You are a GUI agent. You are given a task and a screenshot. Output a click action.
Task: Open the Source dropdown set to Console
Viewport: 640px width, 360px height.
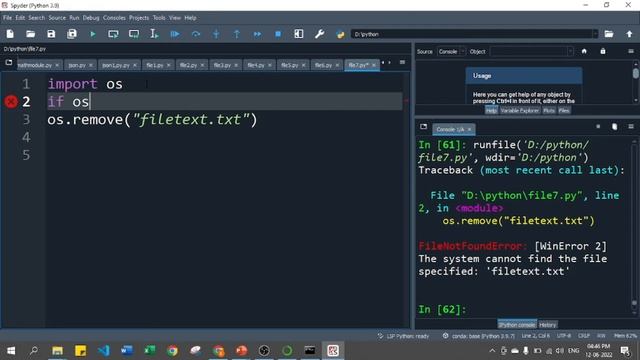[451, 51]
